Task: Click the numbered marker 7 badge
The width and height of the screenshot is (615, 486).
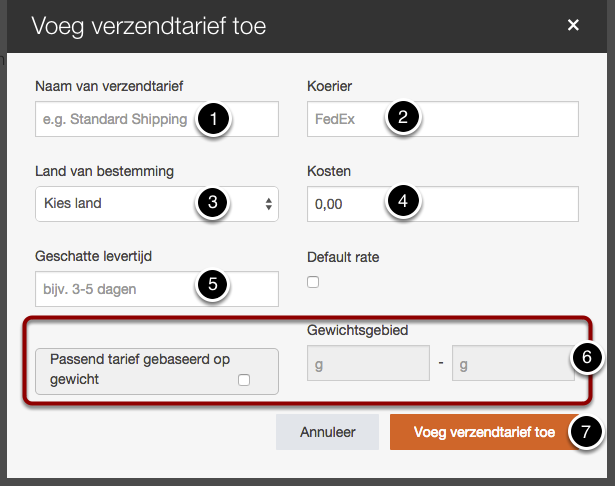Action: click(585, 432)
